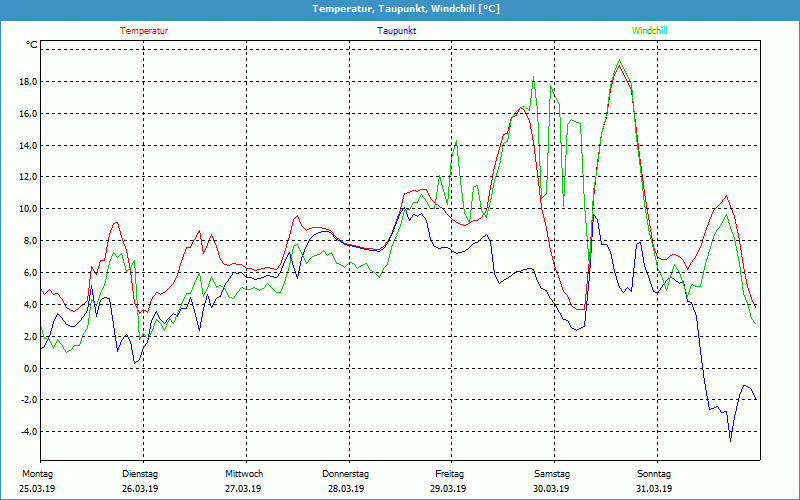
Task: Click the 4,0 y-axis value
Action: tap(31, 305)
